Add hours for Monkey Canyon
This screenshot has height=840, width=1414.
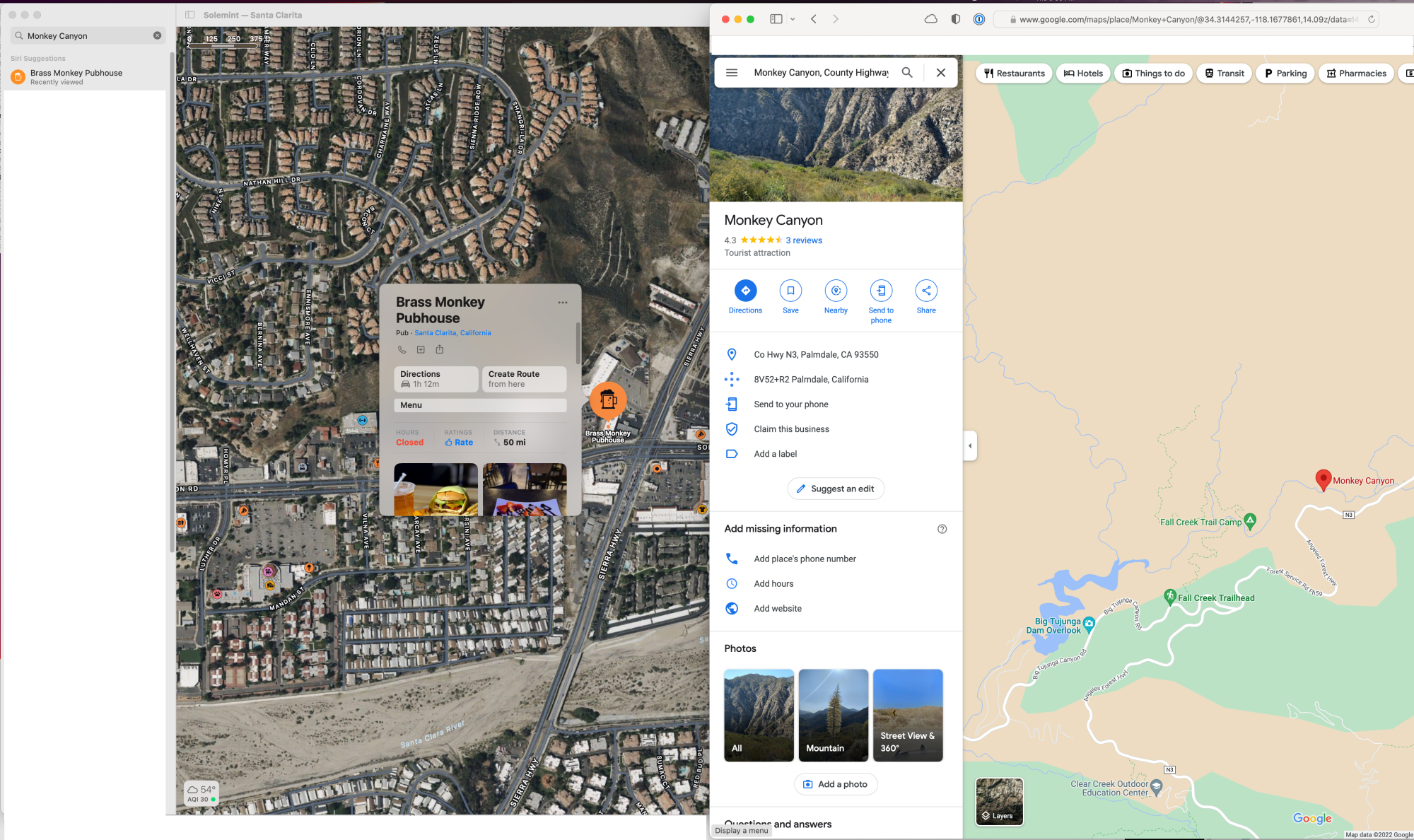(836, 583)
